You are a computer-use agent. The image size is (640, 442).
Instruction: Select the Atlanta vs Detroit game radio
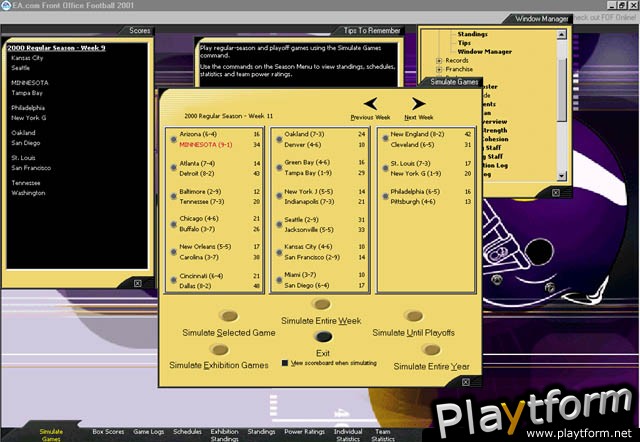pos(173,168)
